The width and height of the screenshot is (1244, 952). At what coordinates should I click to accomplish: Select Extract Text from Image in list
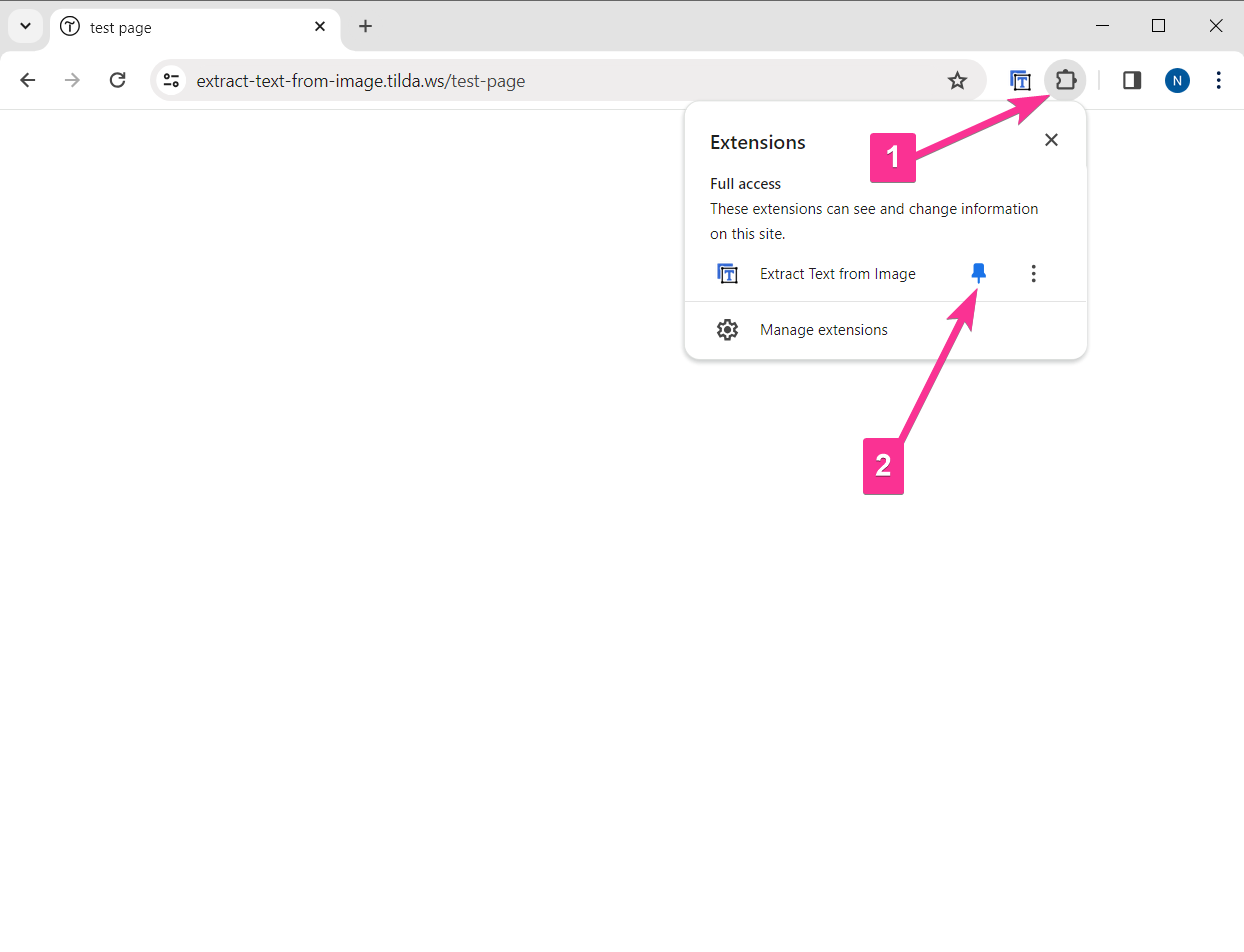click(x=836, y=274)
